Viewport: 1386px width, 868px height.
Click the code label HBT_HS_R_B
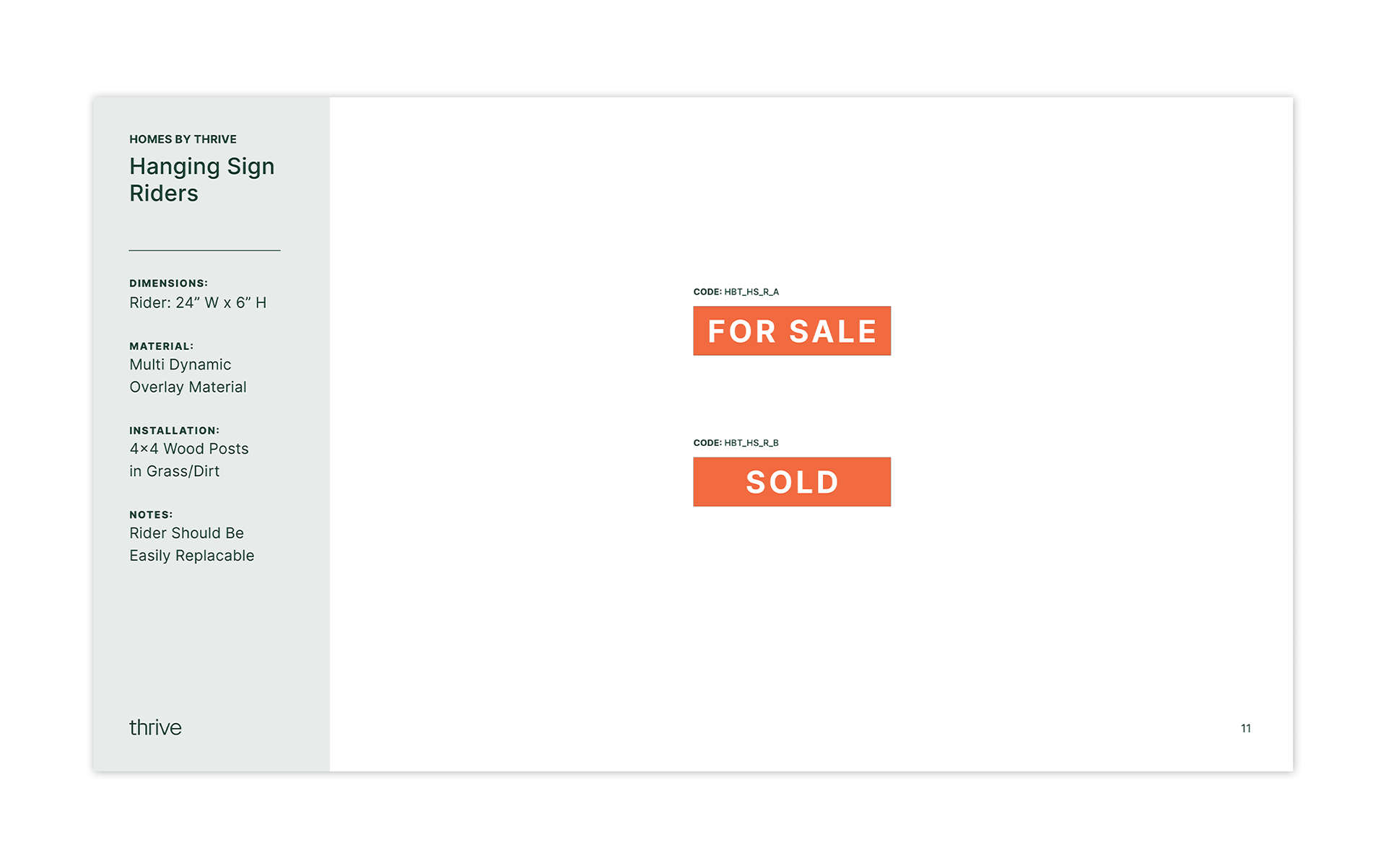click(x=736, y=443)
